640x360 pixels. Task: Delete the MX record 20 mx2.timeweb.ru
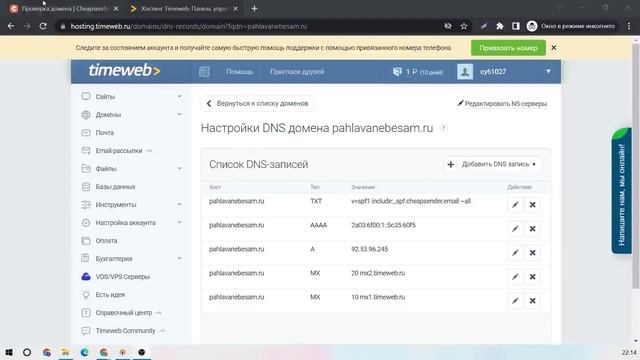point(532,277)
